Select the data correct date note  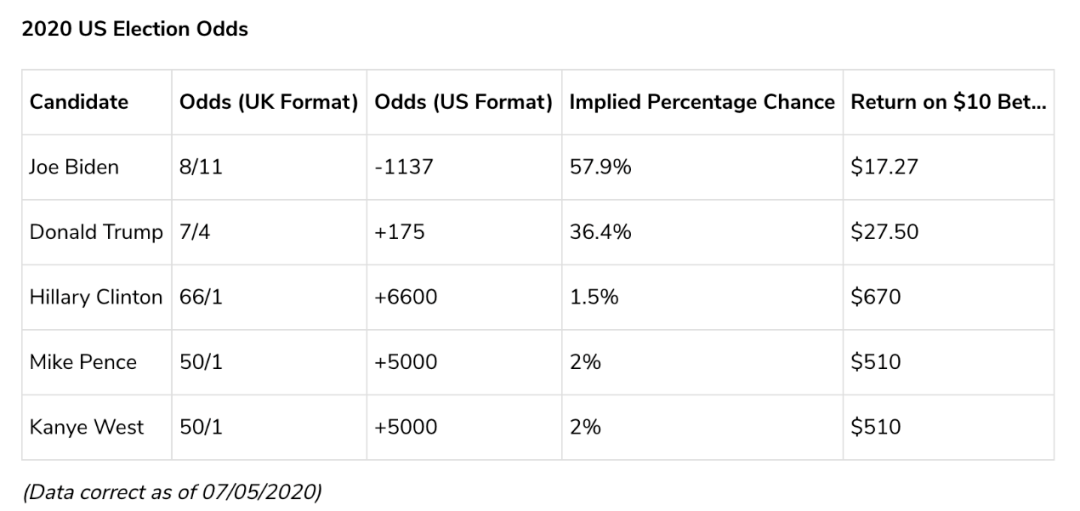(172, 492)
